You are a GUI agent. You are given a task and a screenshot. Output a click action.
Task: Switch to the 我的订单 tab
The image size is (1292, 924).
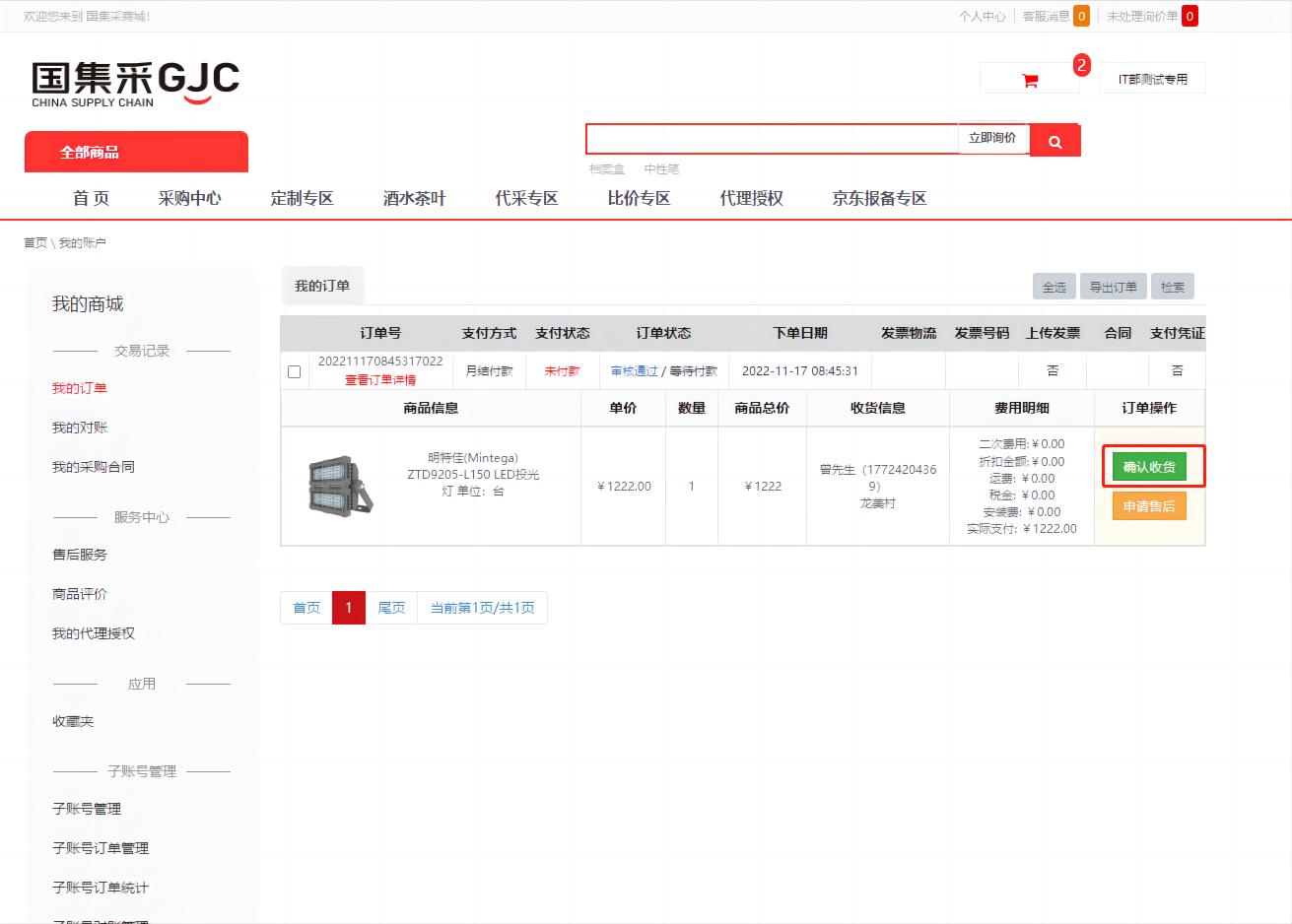pos(322,286)
